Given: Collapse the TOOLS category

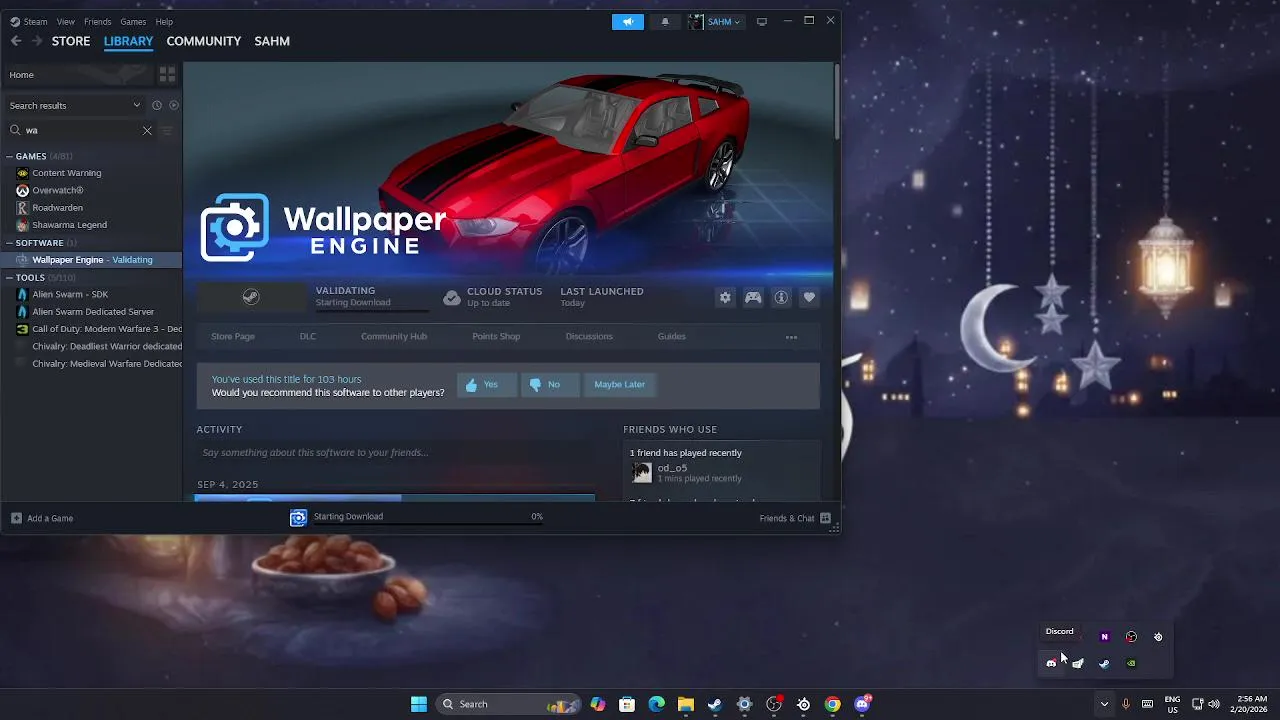Looking at the screenshot, I should (x=40, y=277).
